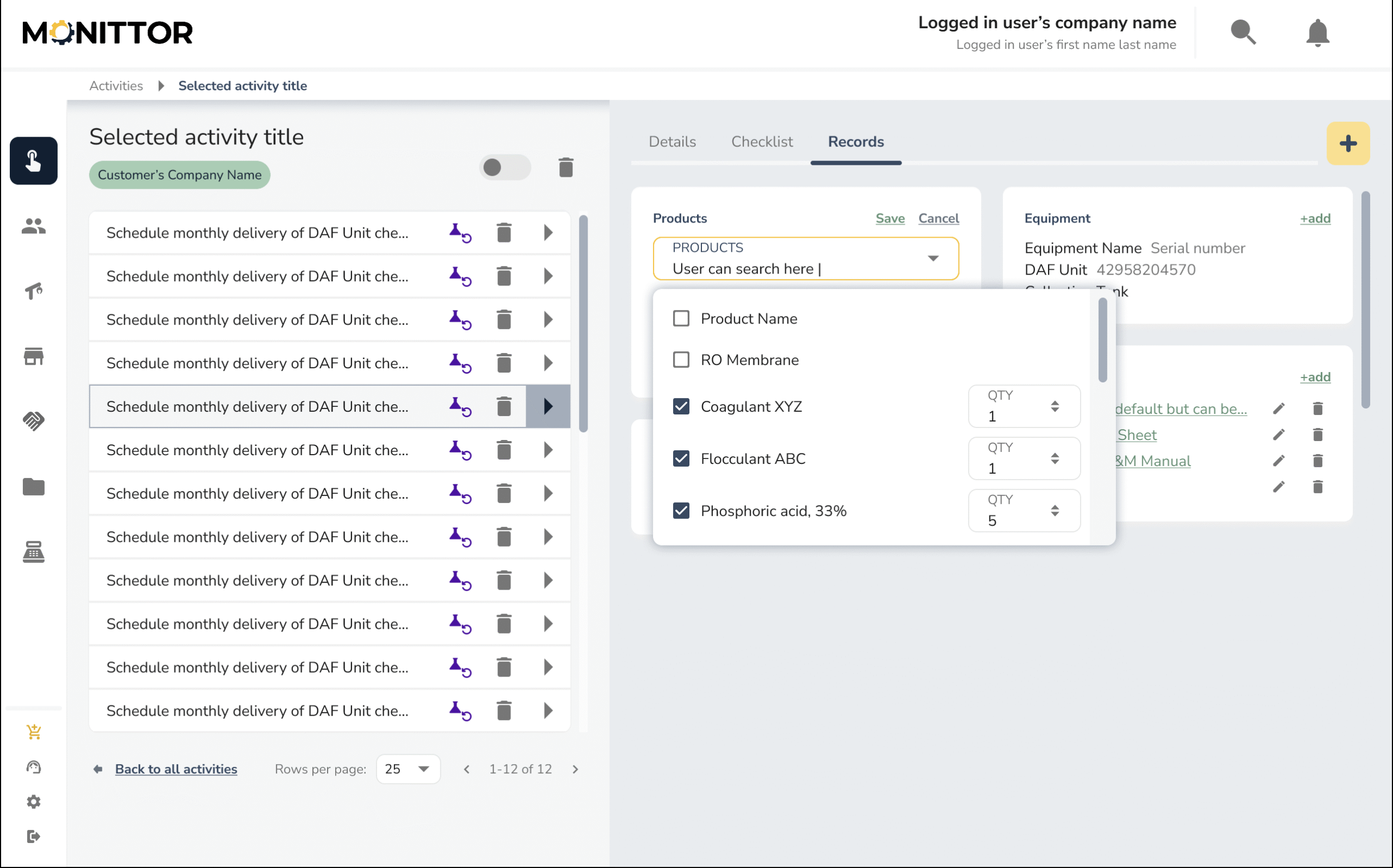1393x868 pixels.
Task: Click Save in Products panel
Action: (x=890, y=218)
